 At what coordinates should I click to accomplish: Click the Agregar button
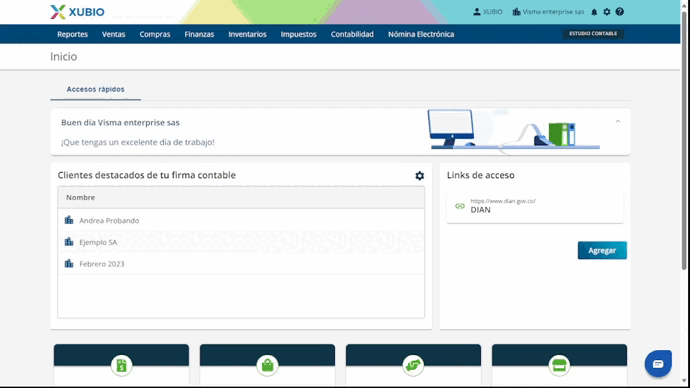click(602, 250)
